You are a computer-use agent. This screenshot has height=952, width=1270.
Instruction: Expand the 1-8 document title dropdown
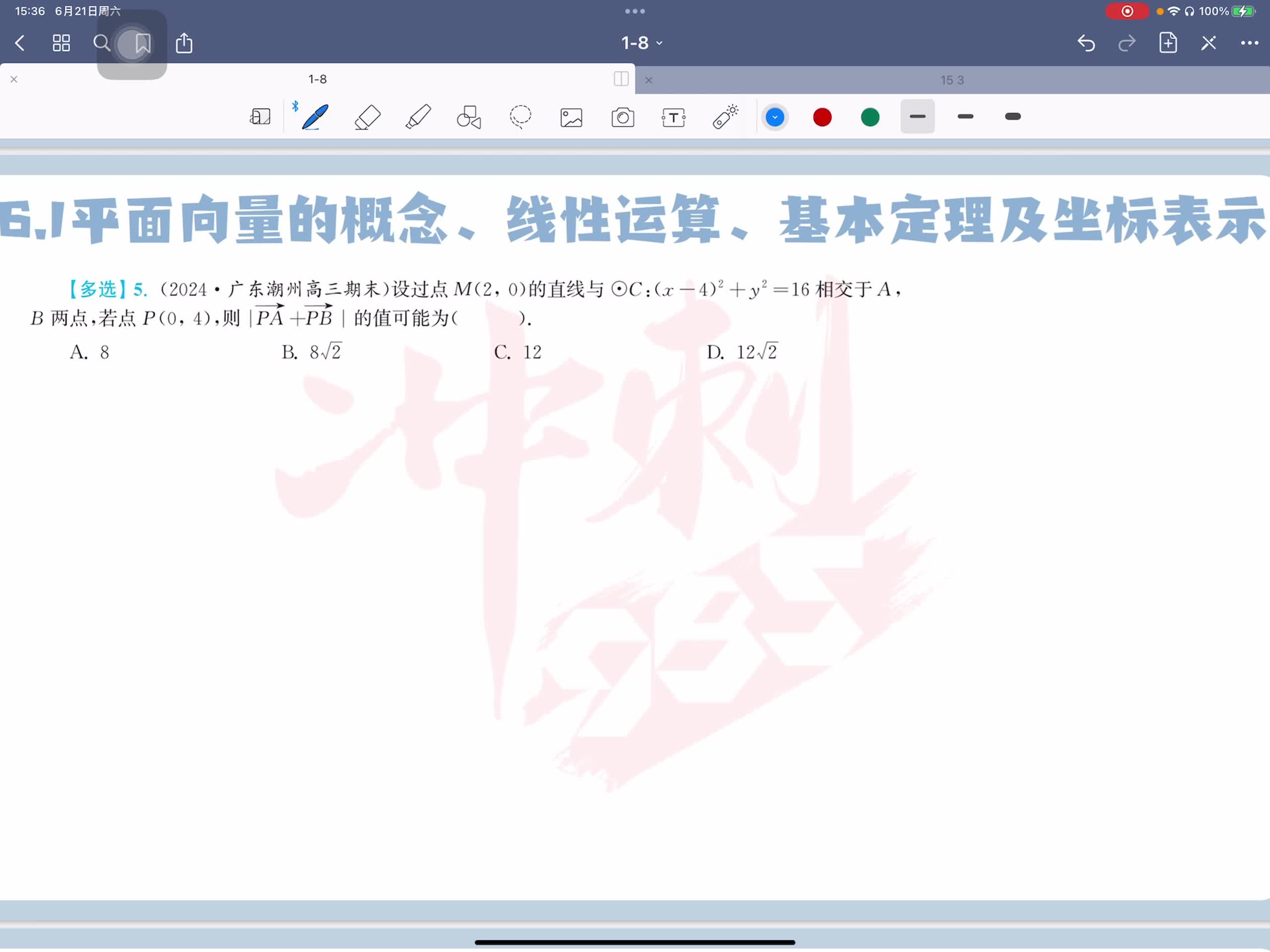pyautogui.click(x=641, y=43)
